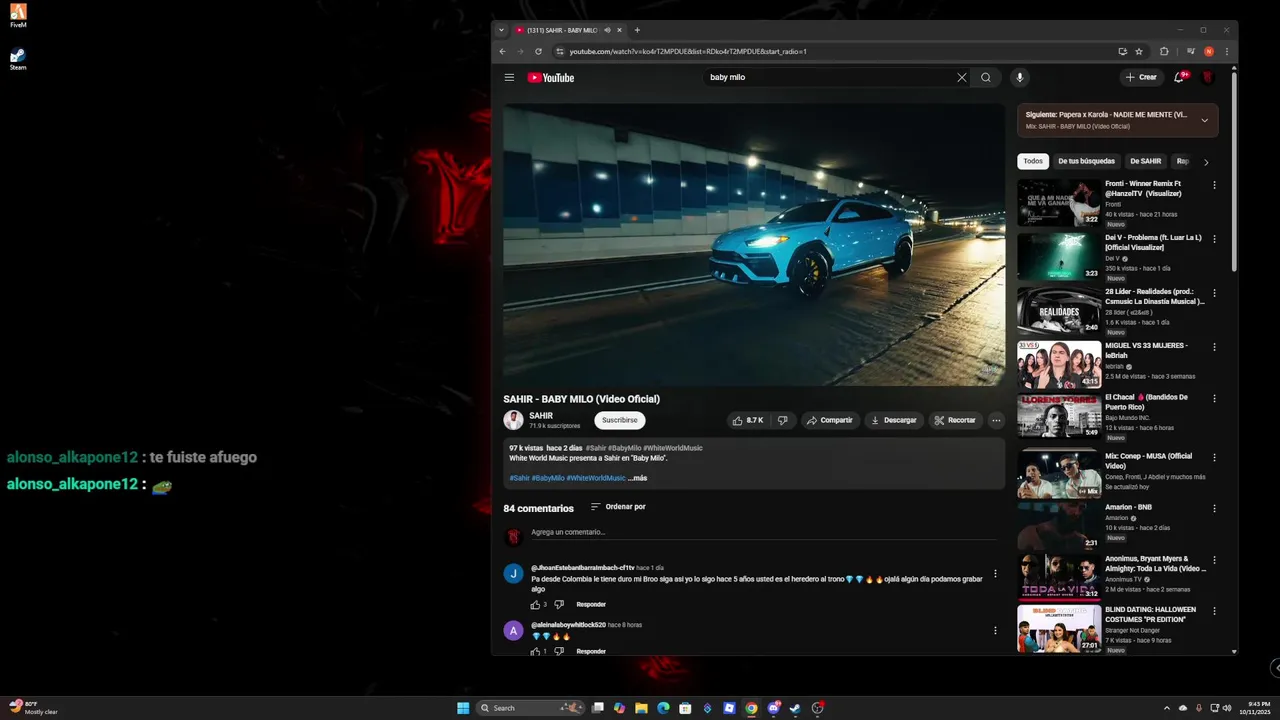The image size is (1280, 720).
Task: Expand the 'Siguiente' mix playlist chevron
Action: pos(1204,120)
